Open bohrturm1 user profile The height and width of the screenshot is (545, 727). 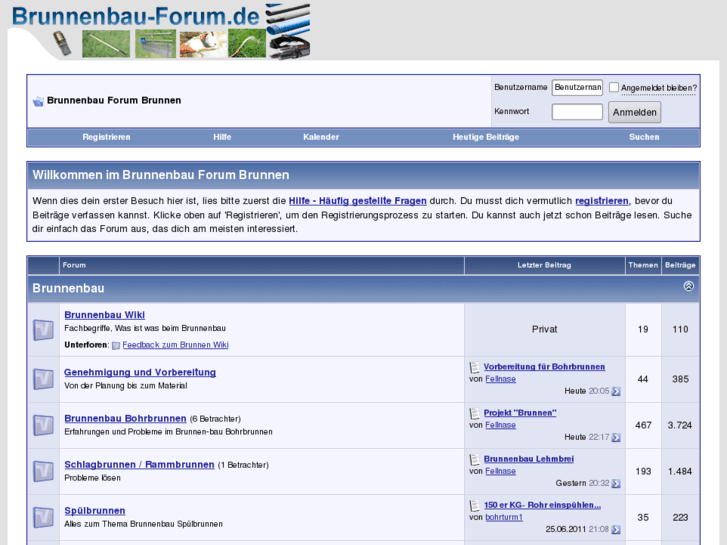pyautogui.click(x=504, y=517)
